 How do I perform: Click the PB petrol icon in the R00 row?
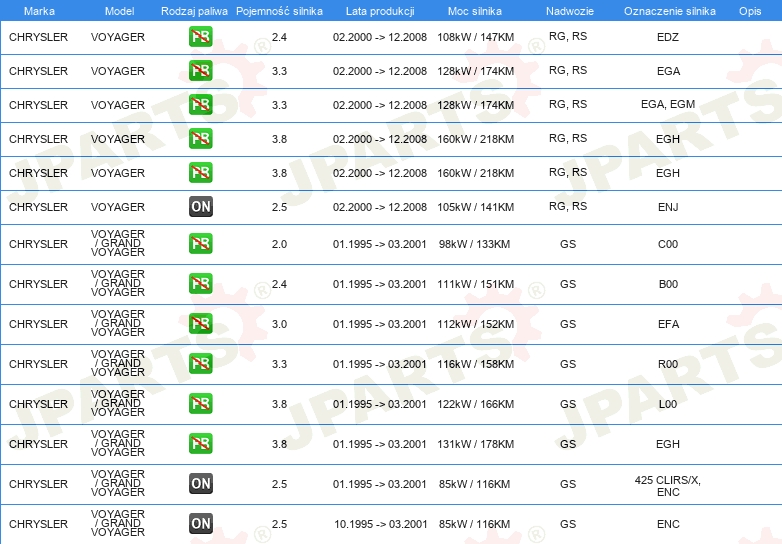[200, 363]
